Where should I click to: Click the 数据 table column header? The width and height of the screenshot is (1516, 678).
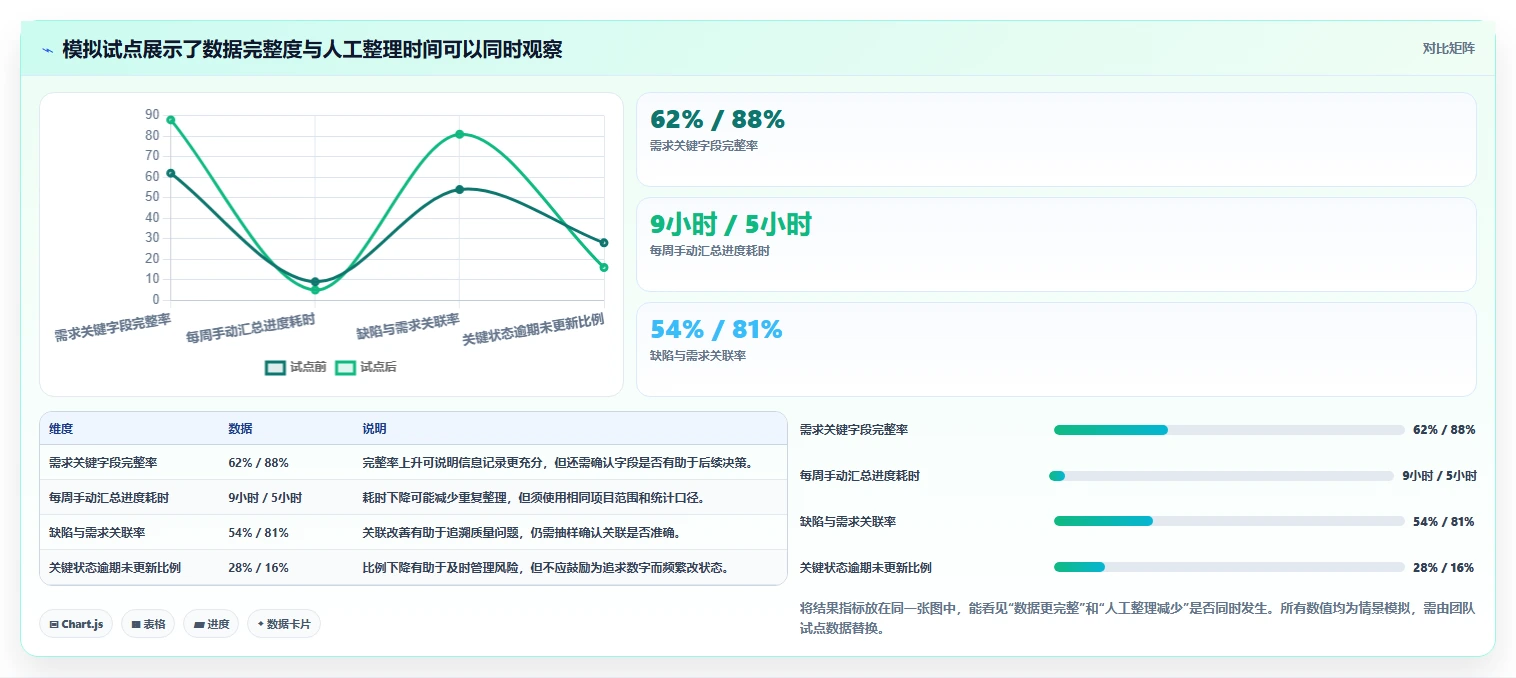pyautogui.click(x=240, y=428)
